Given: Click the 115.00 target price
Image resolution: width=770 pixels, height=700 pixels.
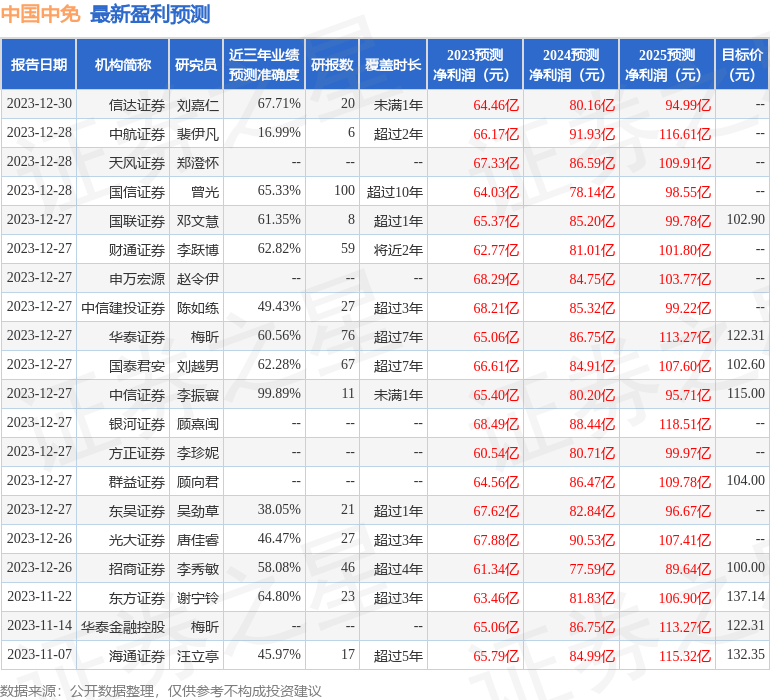Looking at the screenshot, I should (x=746, y=393).
